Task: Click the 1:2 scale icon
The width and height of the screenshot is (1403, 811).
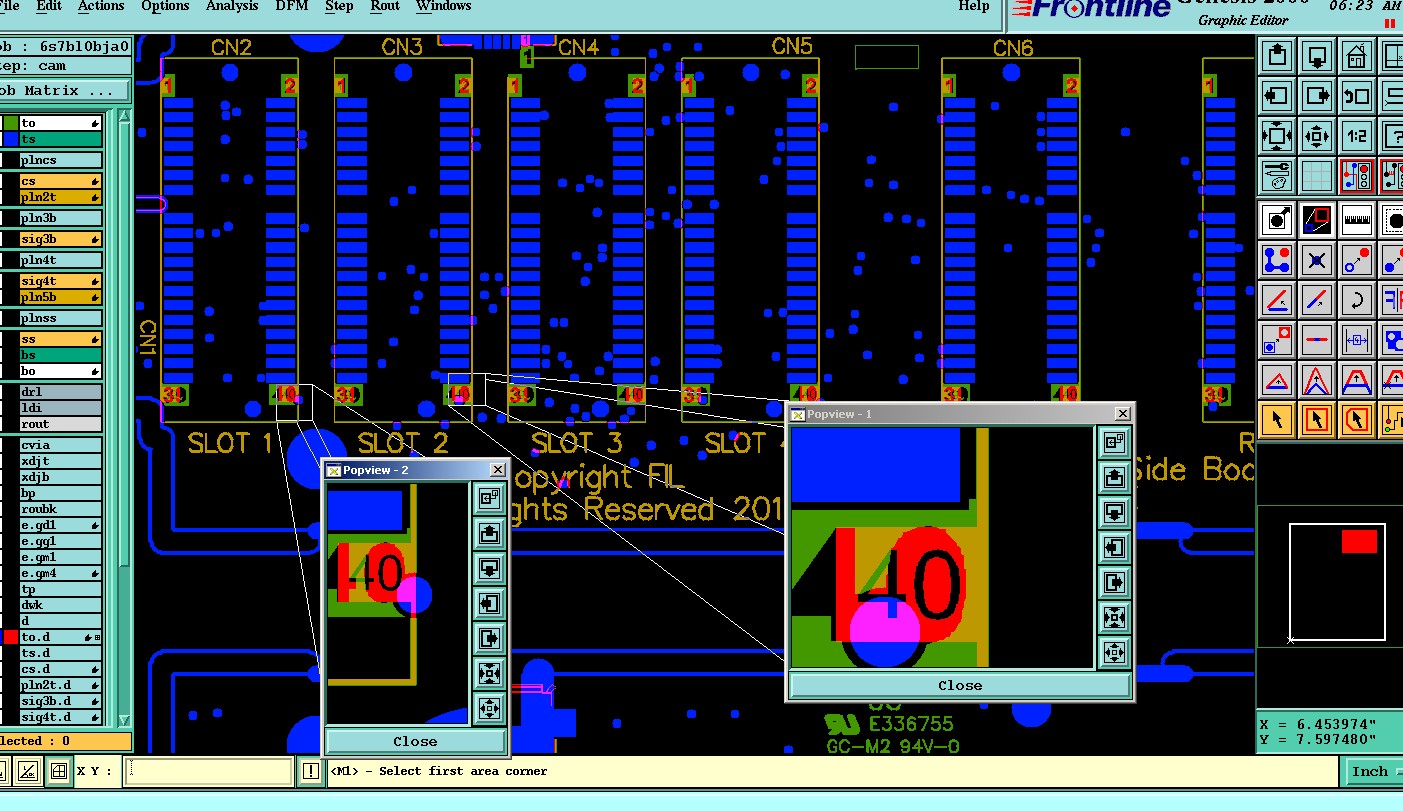Action: click(1357, 136)
